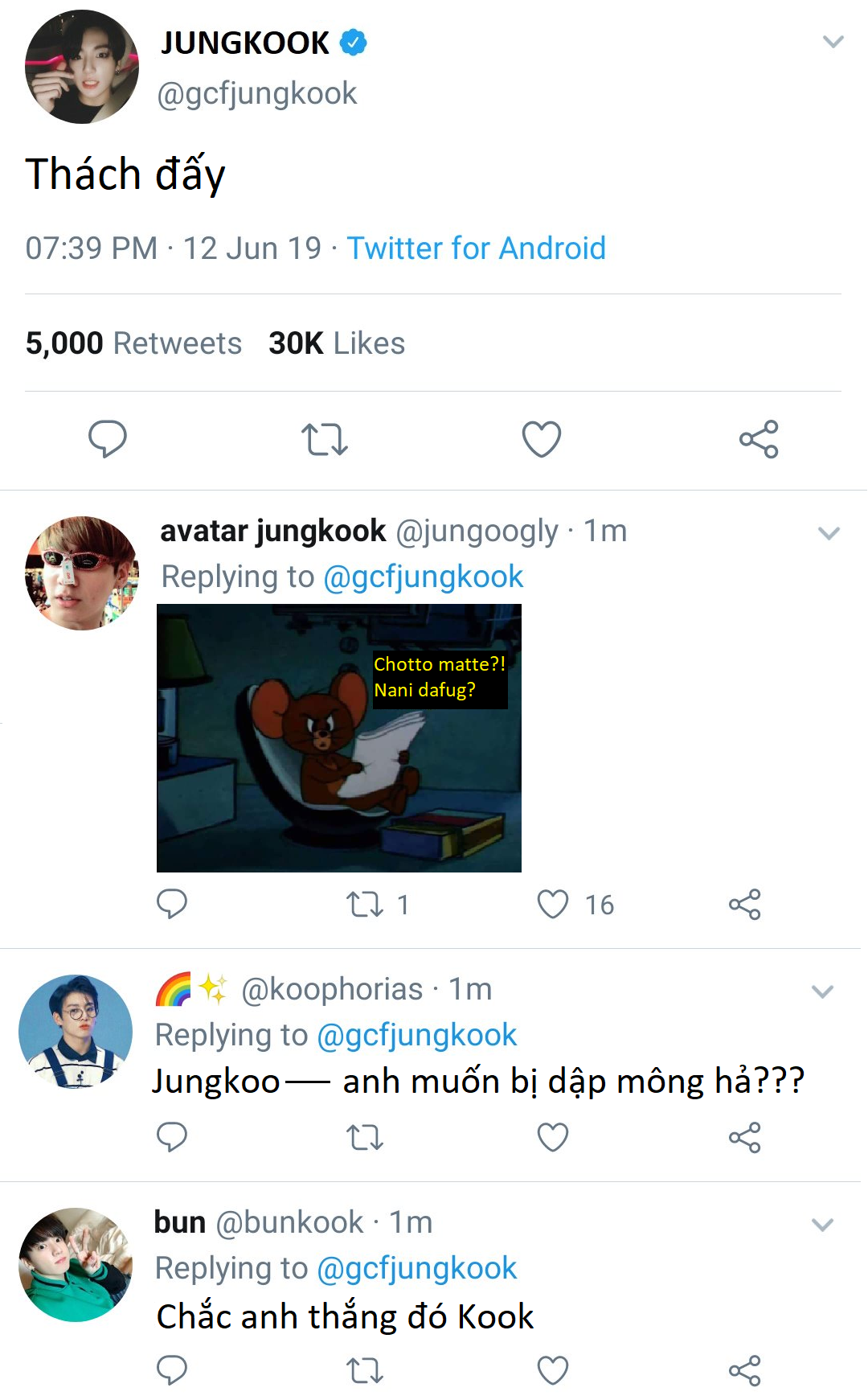Share the @jungoogly meme reply
868x1400 pixels.
[744, 905]
